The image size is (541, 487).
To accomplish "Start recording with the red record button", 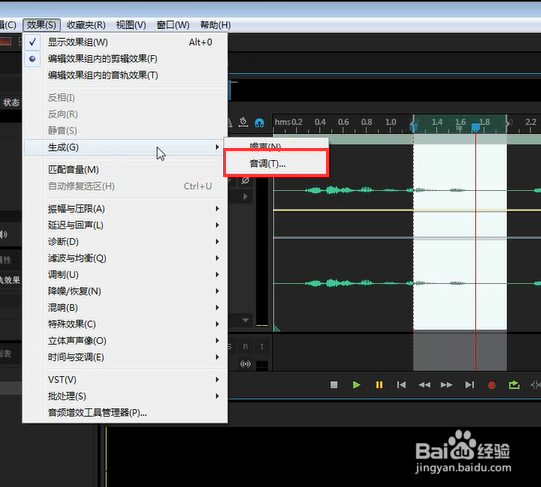I will [x=492, y=385].
